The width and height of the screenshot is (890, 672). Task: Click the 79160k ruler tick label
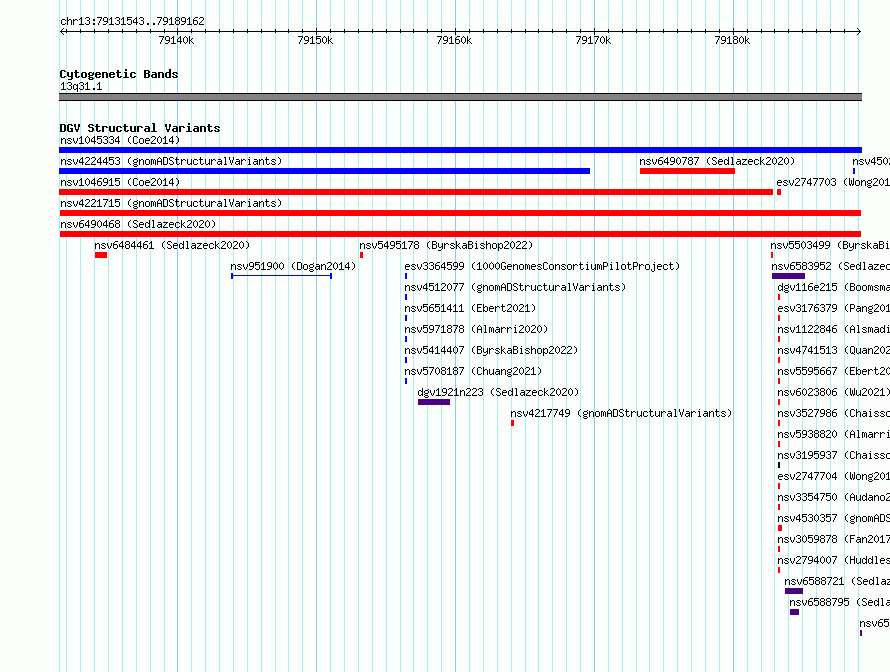(455, 40)
